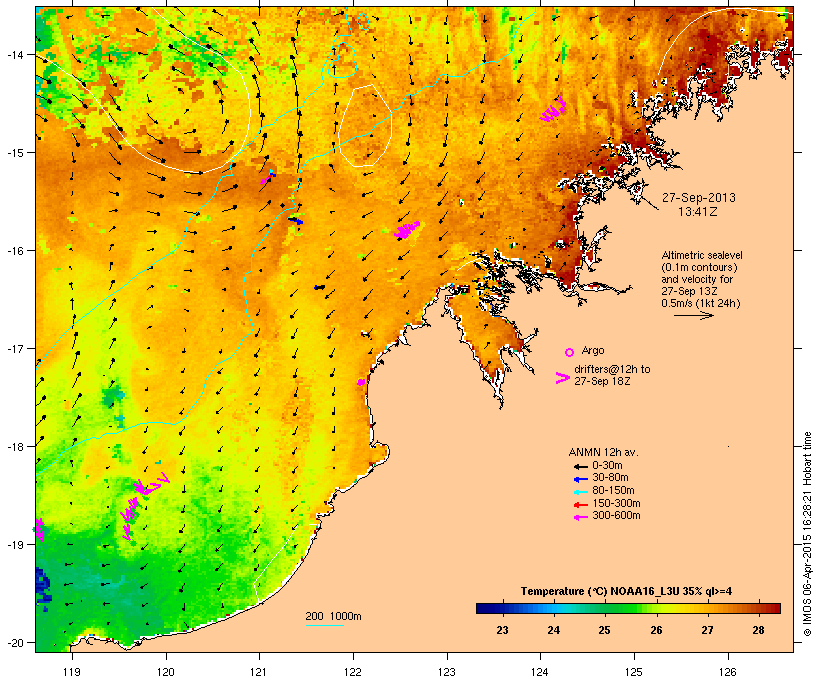Click the 'Altimetric sealevel' caption text
This screenshot has width=820, height=680.
pos(702,255)
